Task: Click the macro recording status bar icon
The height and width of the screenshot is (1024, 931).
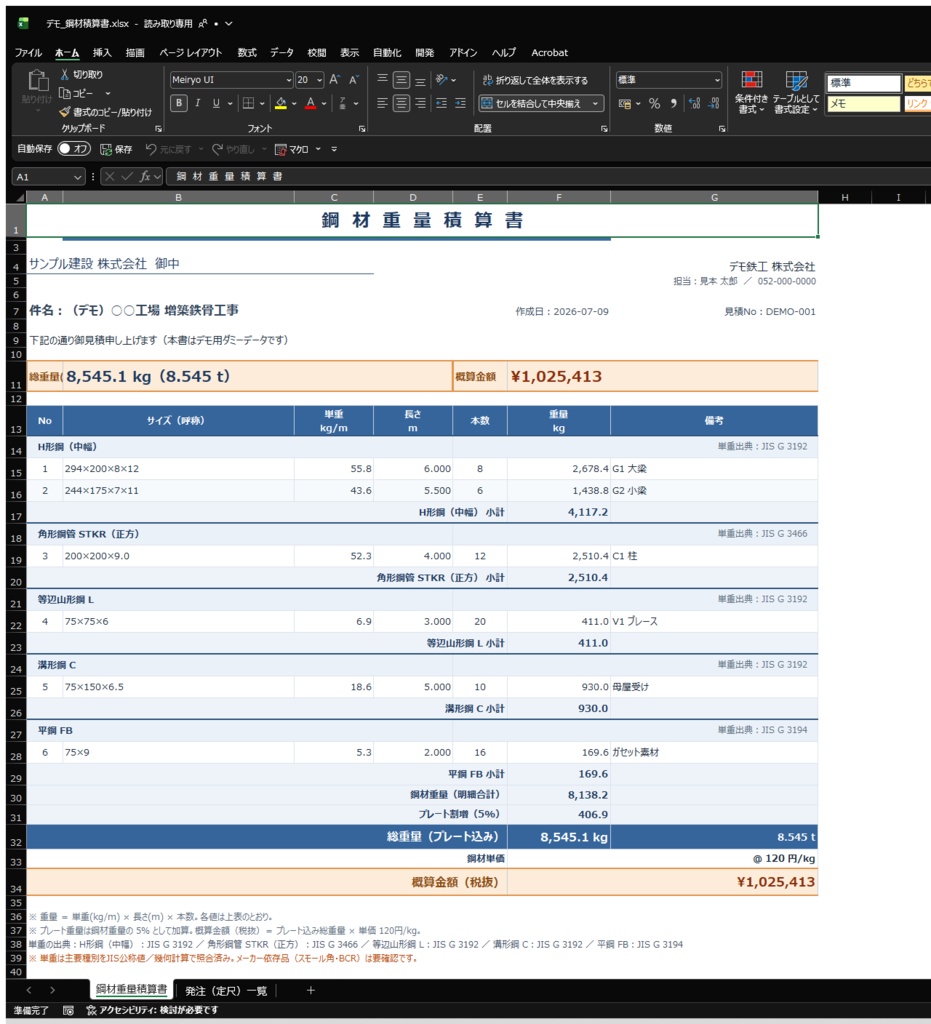Action: point(69,1010)
